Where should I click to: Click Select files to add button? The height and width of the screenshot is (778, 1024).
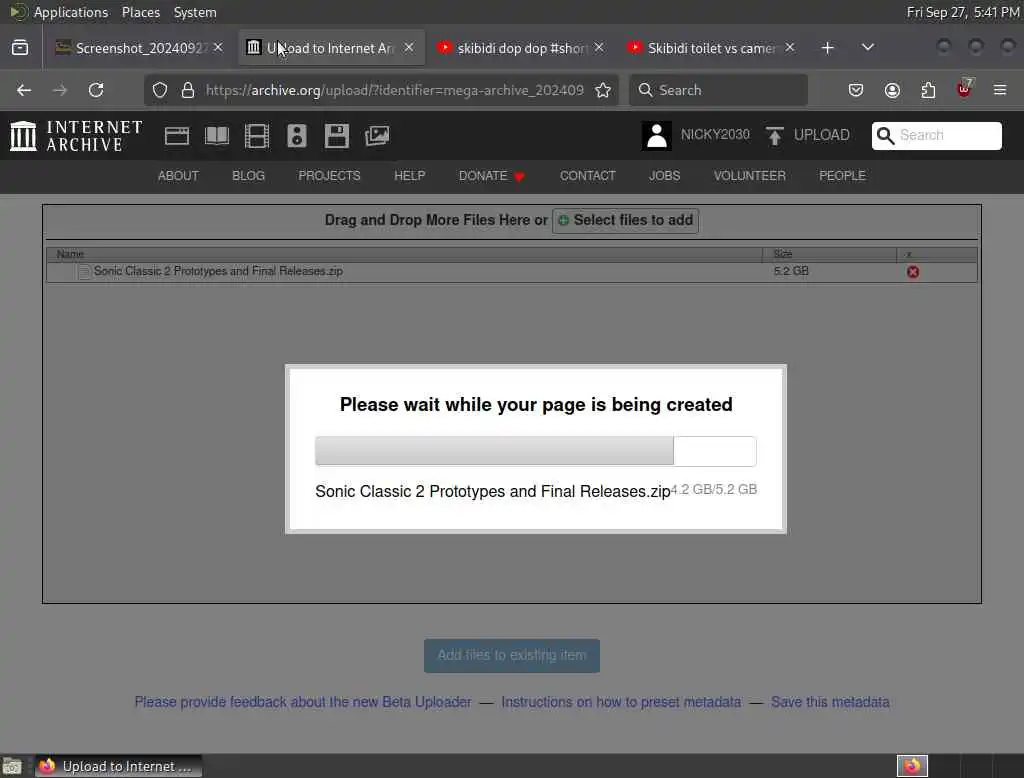pyautogui.click(x=626, y=220)
